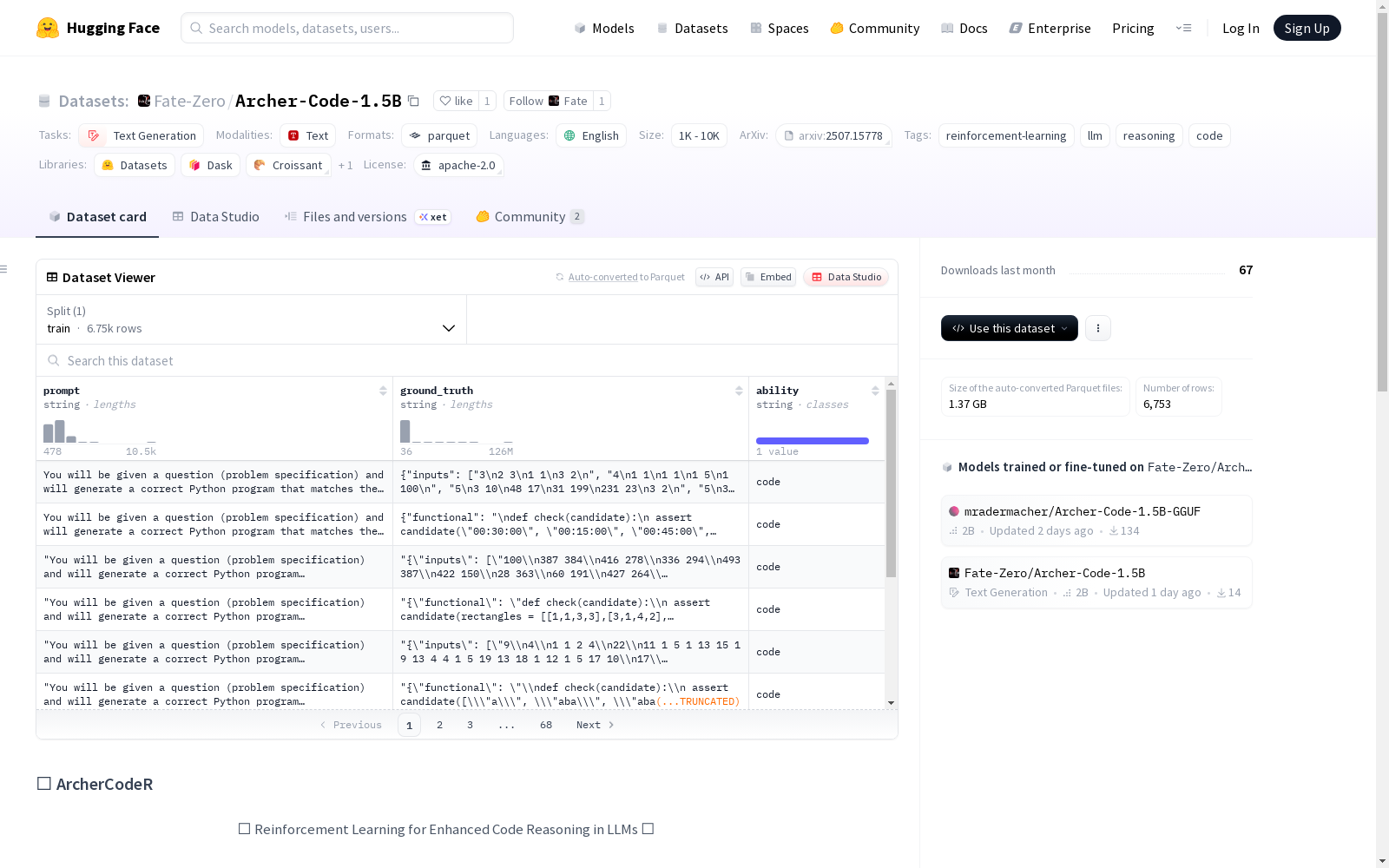
Task: Sort the prompt column using its sort icon
Action: [383, 391]
